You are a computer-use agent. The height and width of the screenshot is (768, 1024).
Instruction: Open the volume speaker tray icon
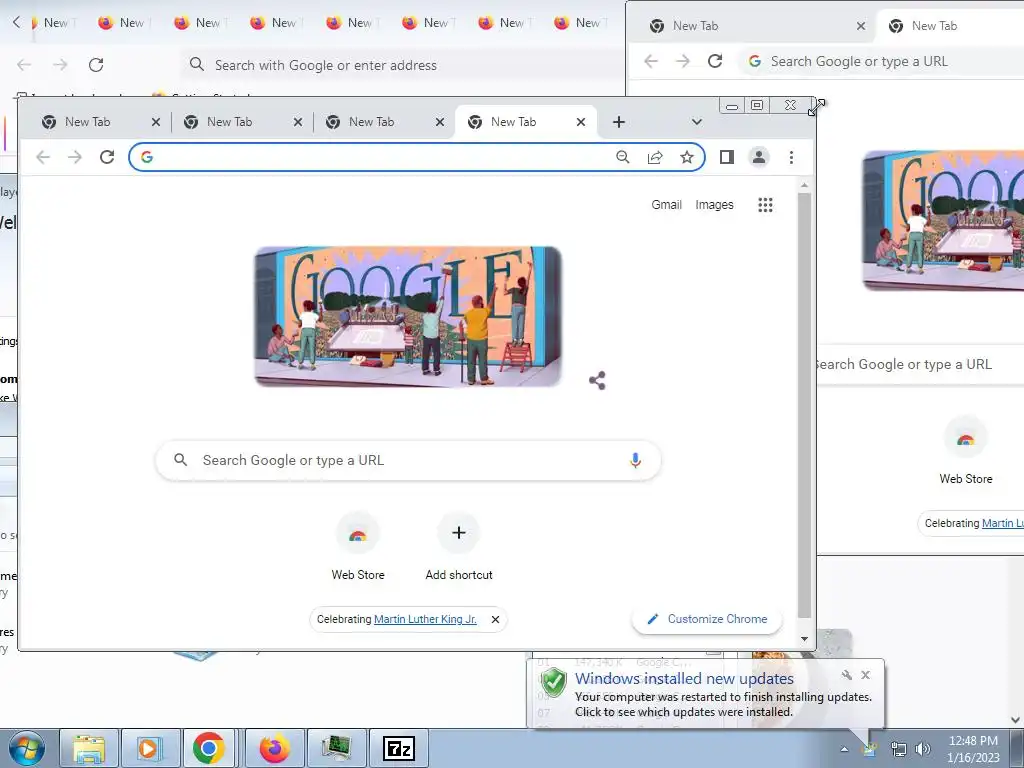(922, 749)
